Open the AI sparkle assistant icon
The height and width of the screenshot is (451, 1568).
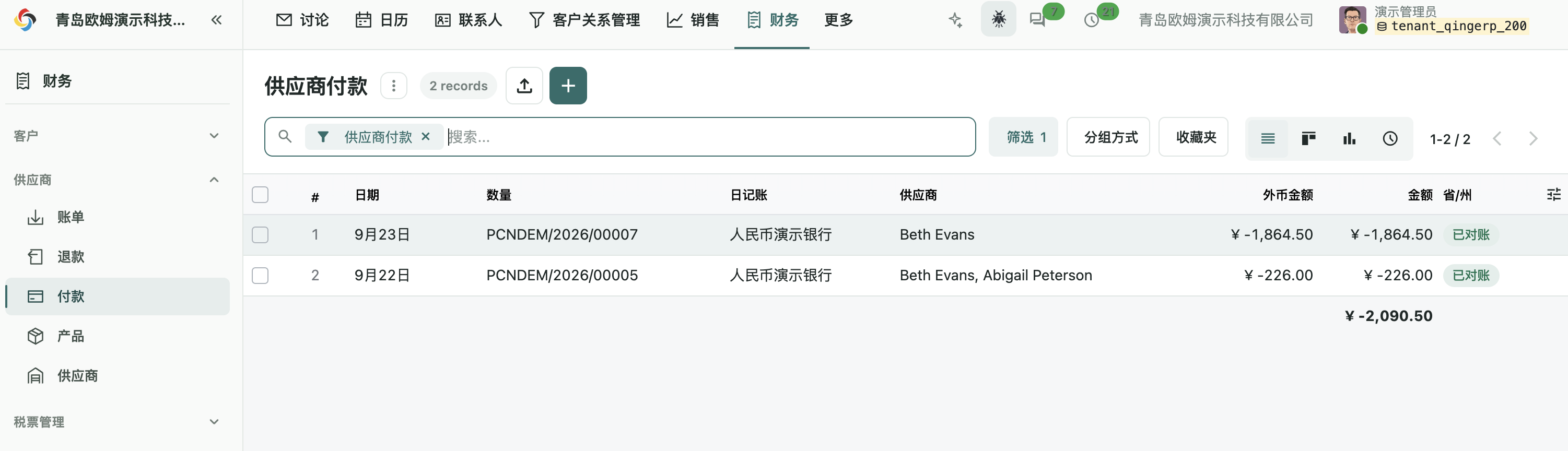coord(955,20)
